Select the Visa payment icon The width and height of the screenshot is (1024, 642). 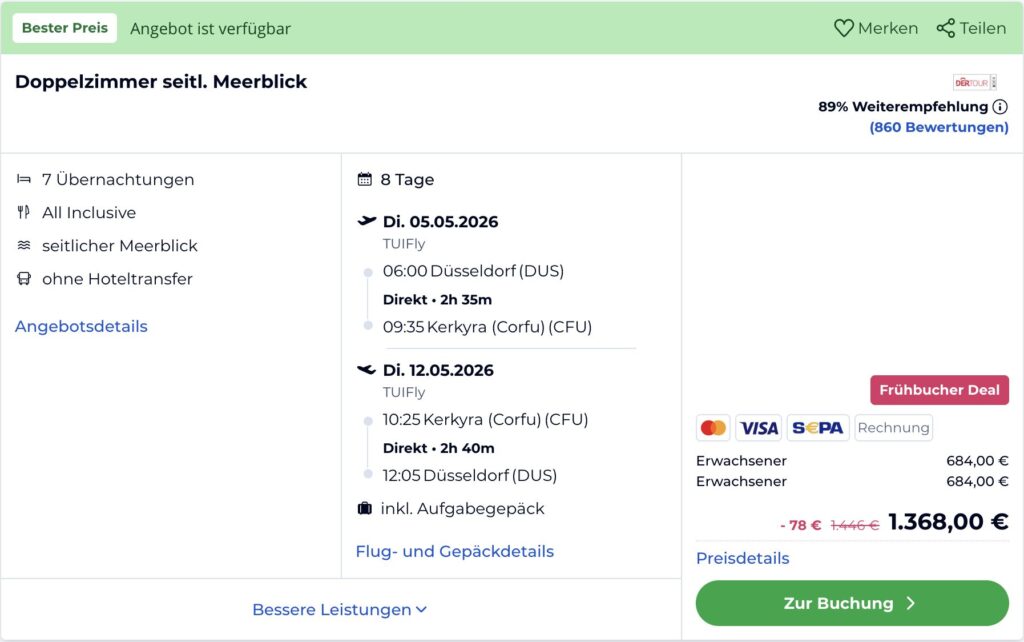click(x=758, y=427)
